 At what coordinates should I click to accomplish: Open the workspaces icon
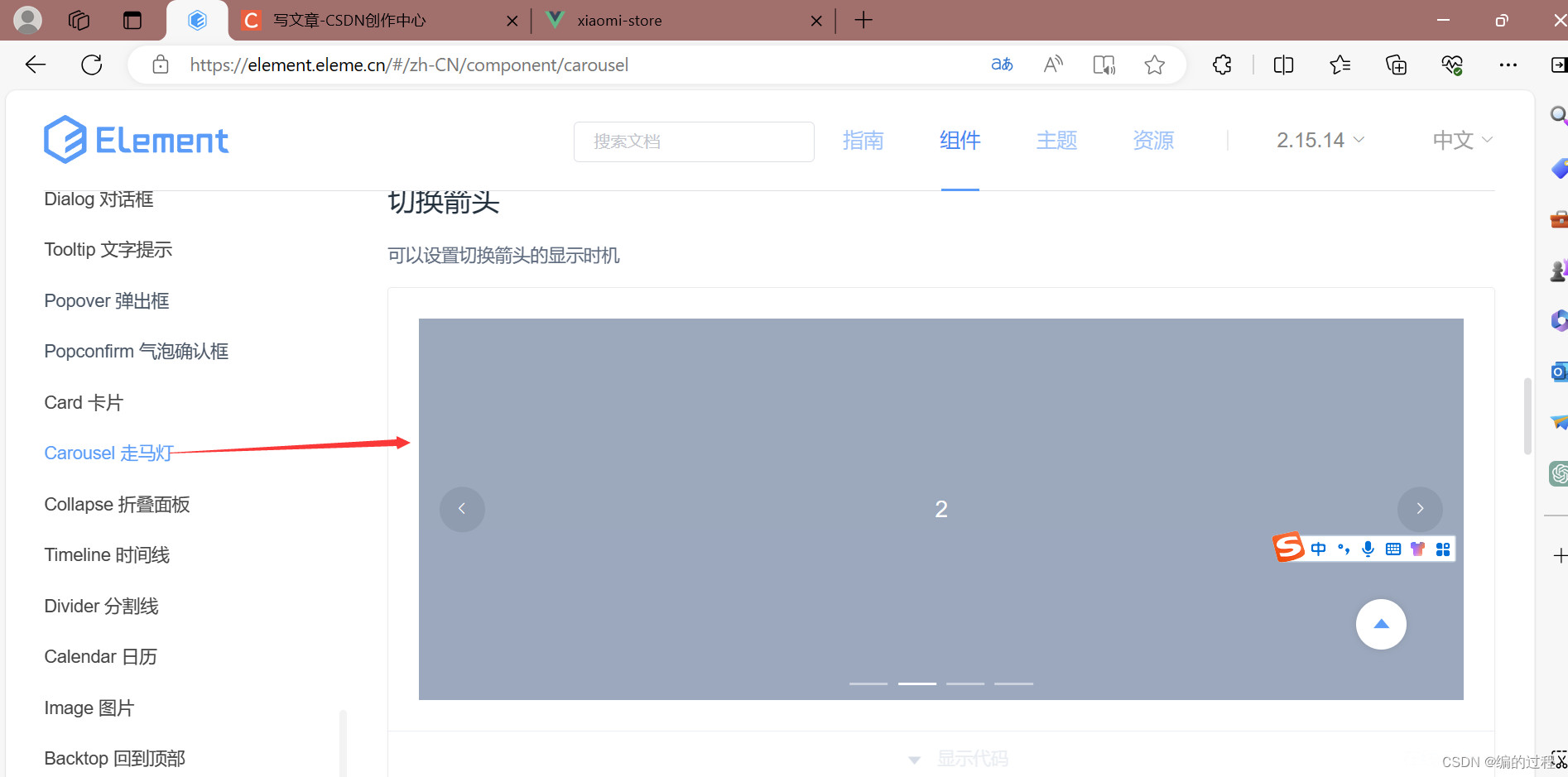point(79,20)
